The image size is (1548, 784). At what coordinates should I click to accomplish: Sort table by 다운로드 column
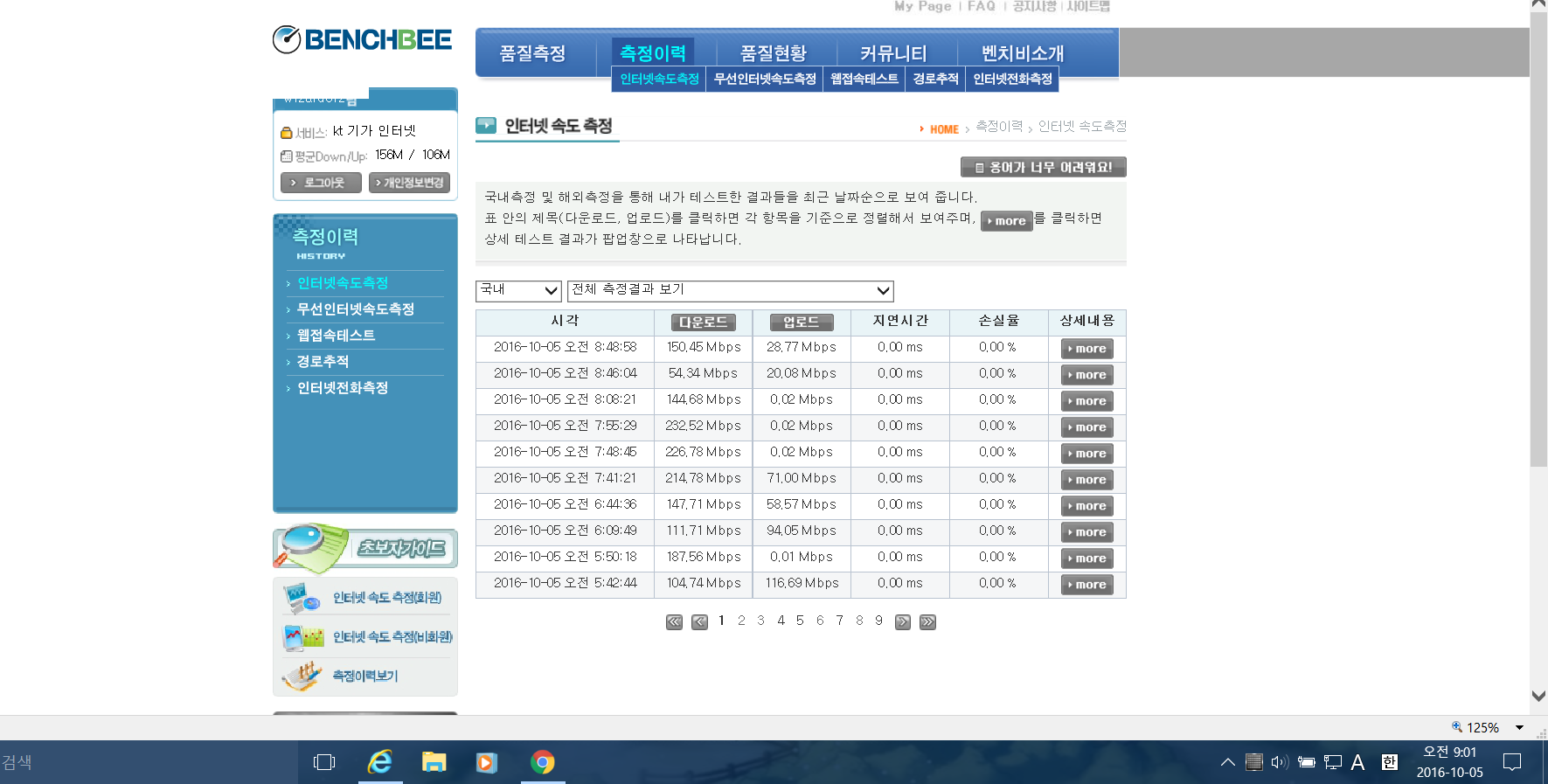[704, 323]
